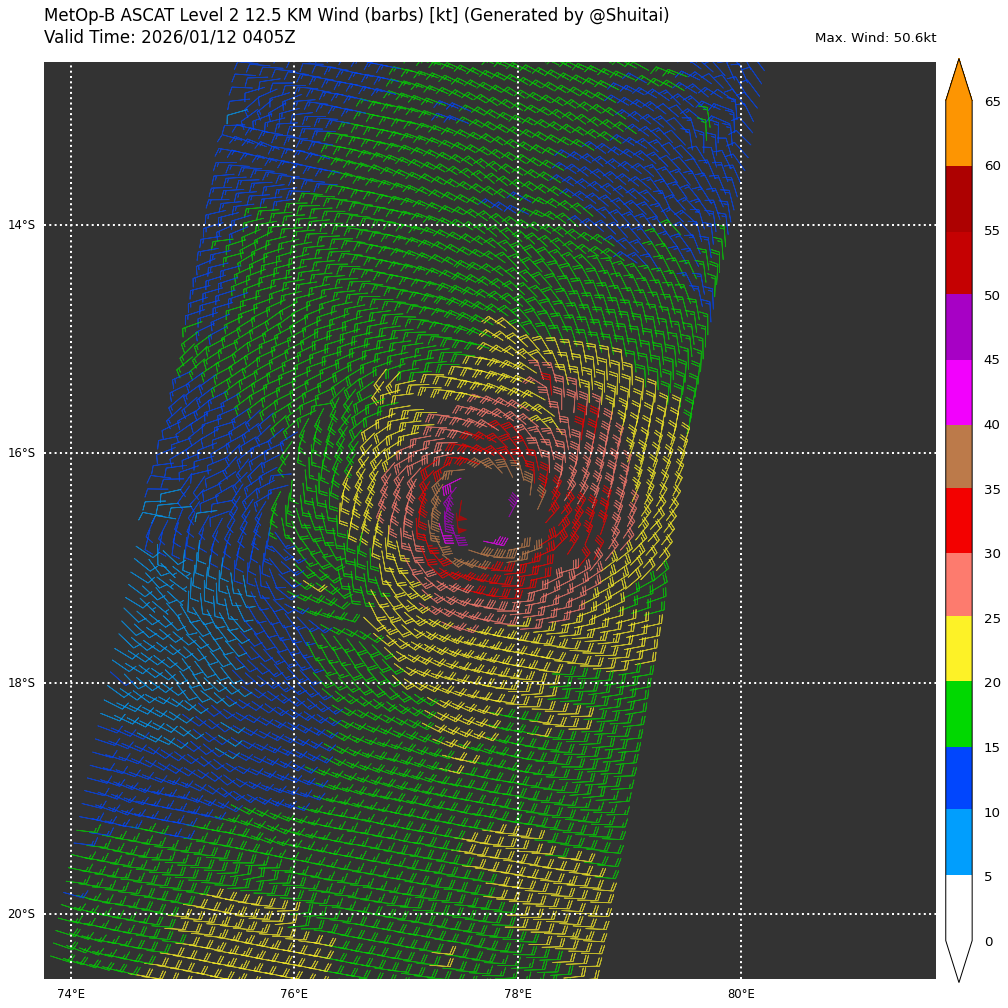
Task: Pick the magenta 40–45 kt colorbar band
Action: tap(958, 392)
